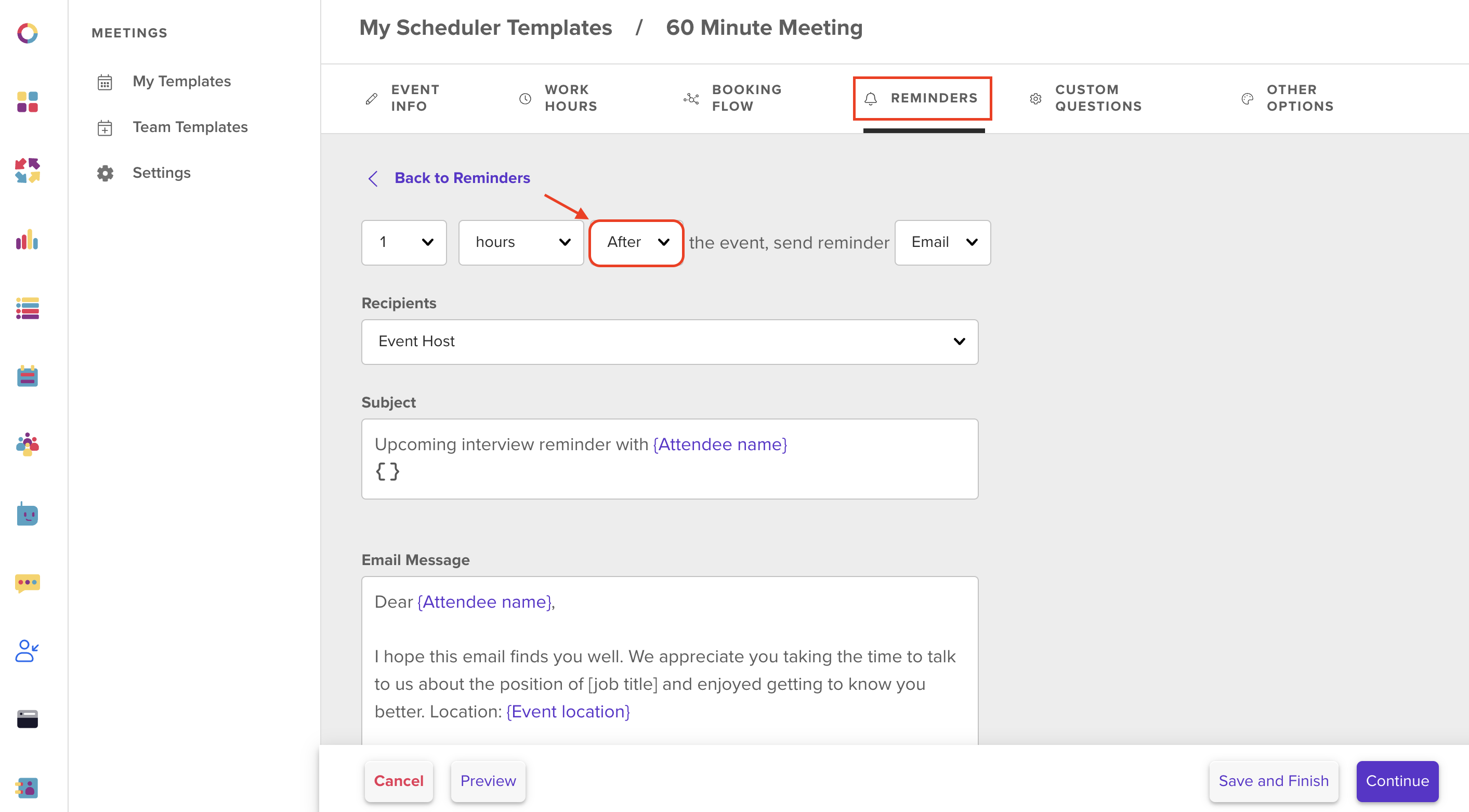Open the blue smiley bot icon
Image resolution: width=1469 pixels, height=812 pixels.
28,514
